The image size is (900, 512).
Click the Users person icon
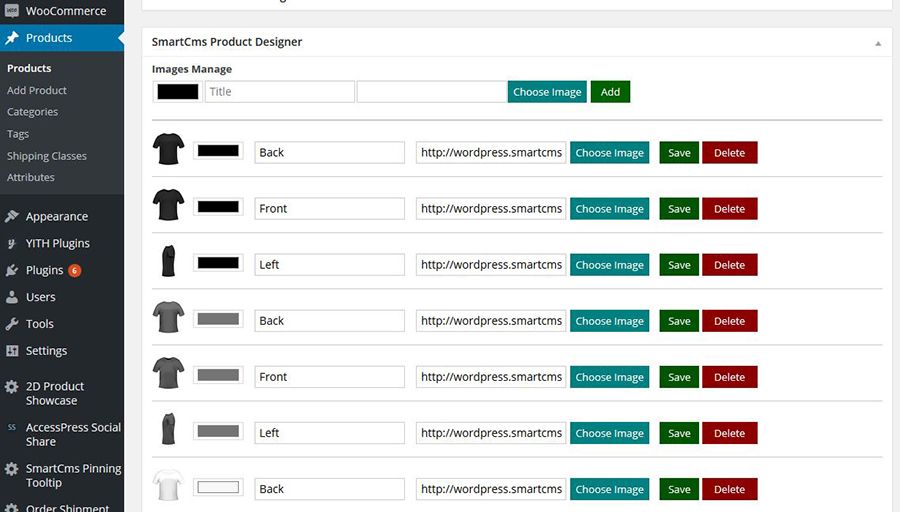click(x=12, y=297)
